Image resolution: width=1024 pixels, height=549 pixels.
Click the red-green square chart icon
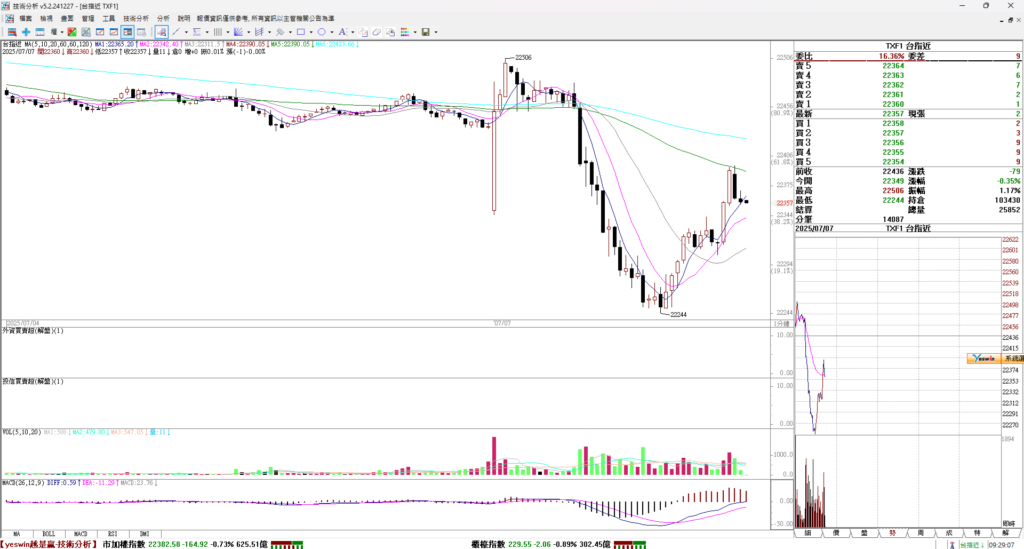point(72,32)
